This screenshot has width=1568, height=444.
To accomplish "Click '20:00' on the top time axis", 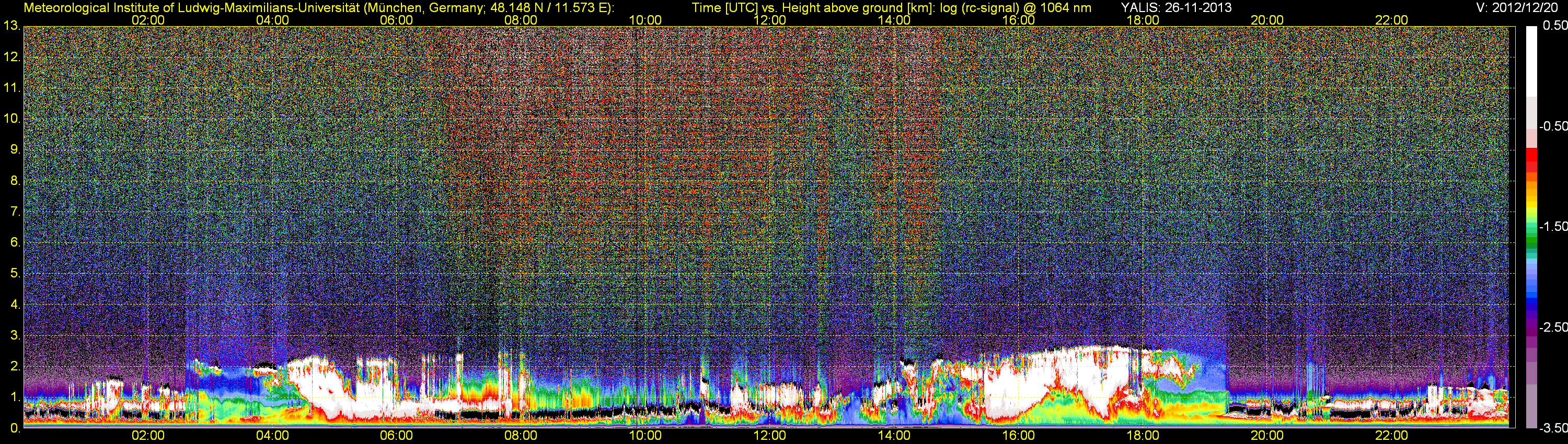I will [1267, 20].
